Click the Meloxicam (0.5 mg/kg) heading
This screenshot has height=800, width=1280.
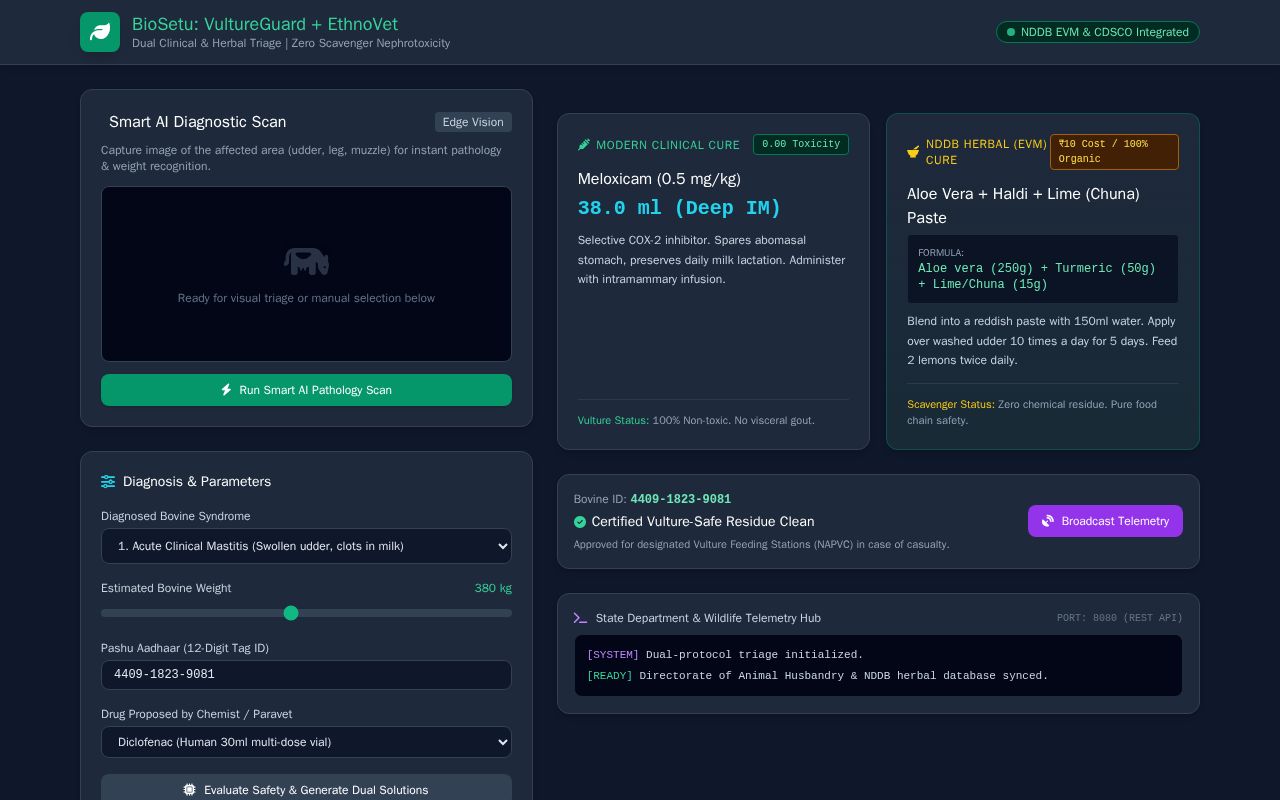pyautogui.click(x=659, y=179)
